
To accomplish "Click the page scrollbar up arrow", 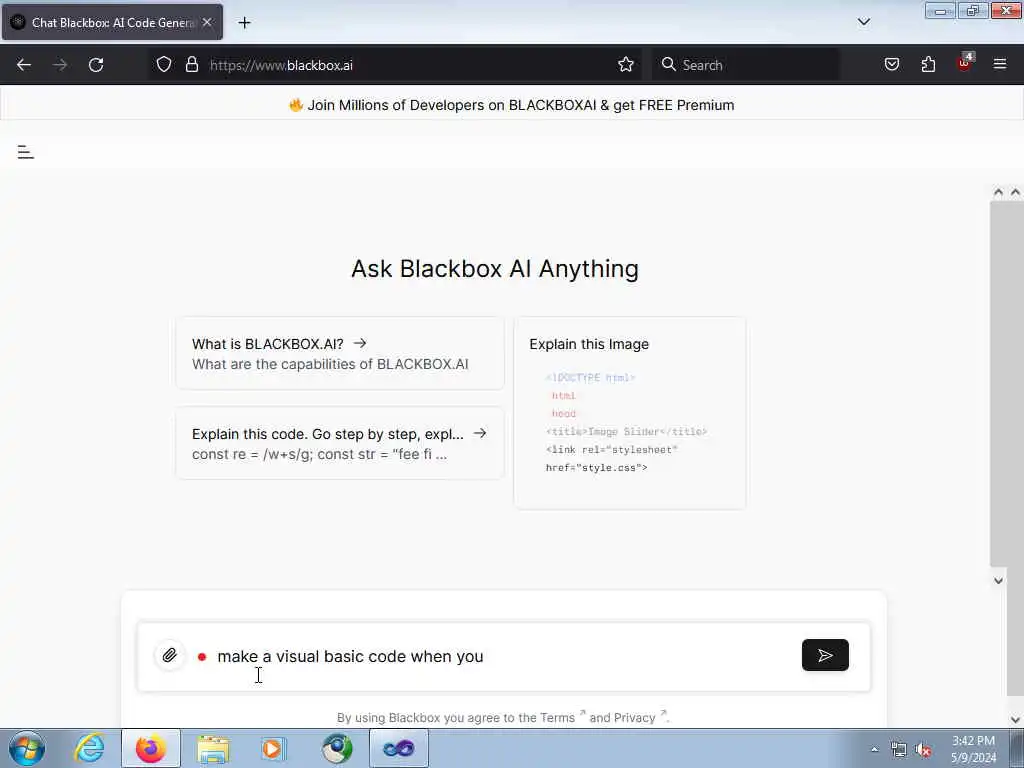I will (x=1015, y=192).
